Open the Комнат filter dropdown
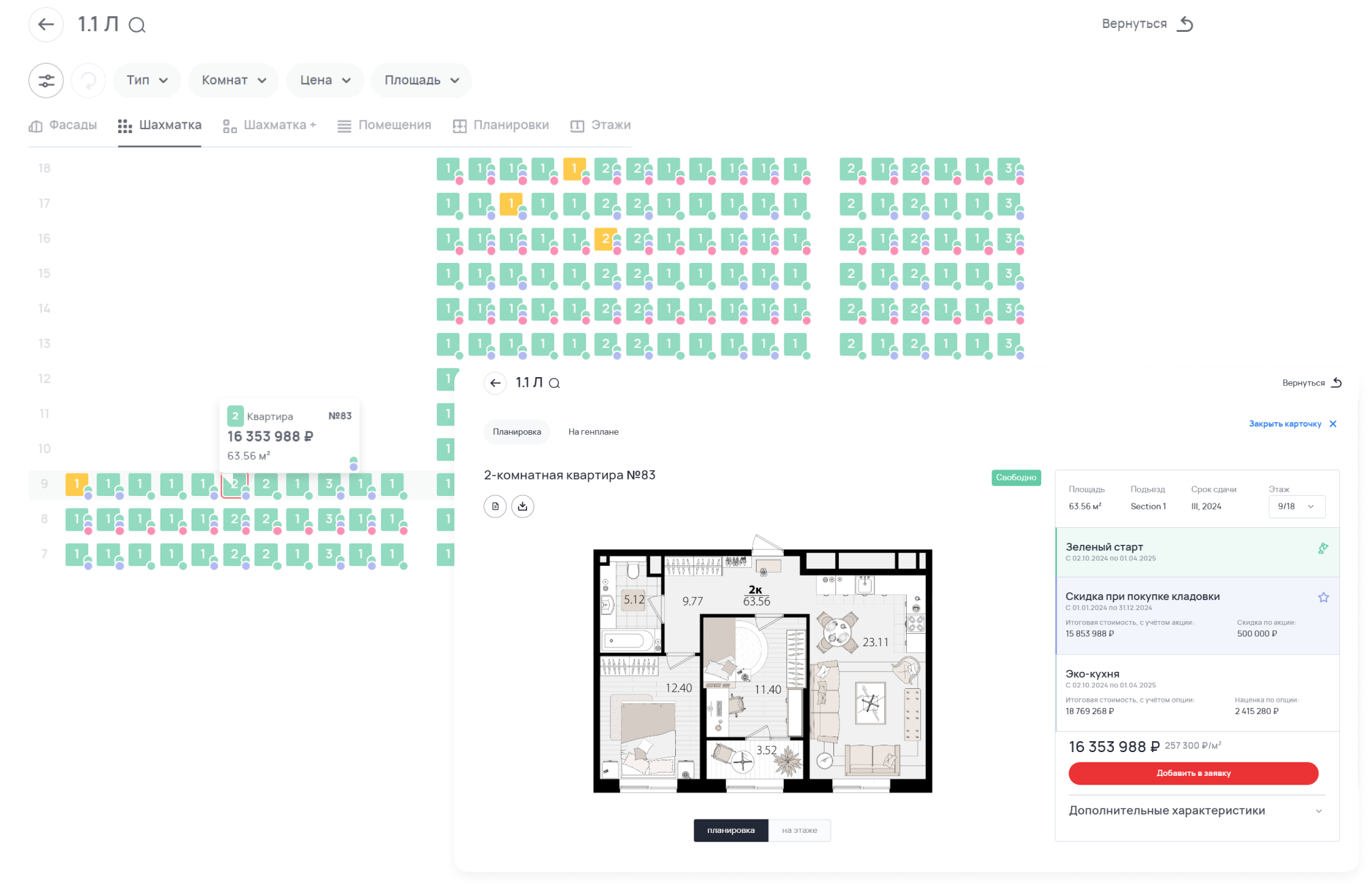The height and width of the screenshot is (890, 1372). (x=234, y=80)
